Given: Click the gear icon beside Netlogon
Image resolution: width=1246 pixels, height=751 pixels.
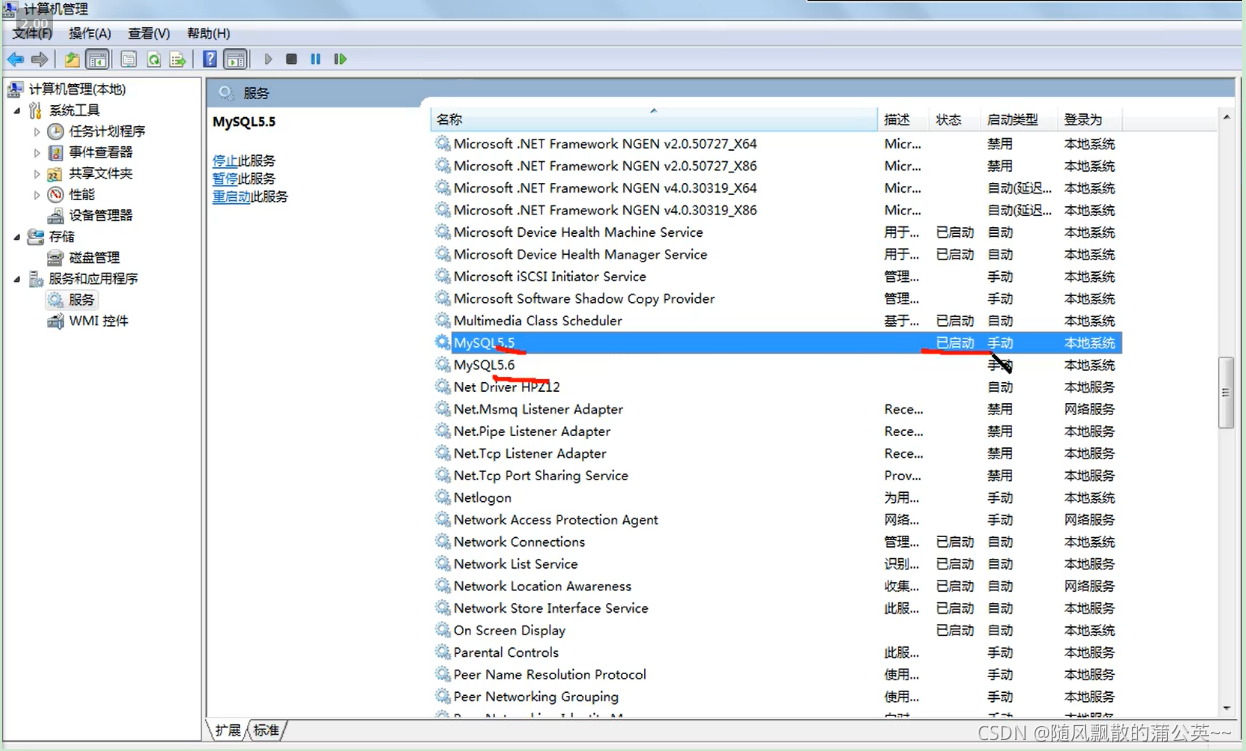Looking at the screenshot, I should pyautogui.click(x=443, y=497).
